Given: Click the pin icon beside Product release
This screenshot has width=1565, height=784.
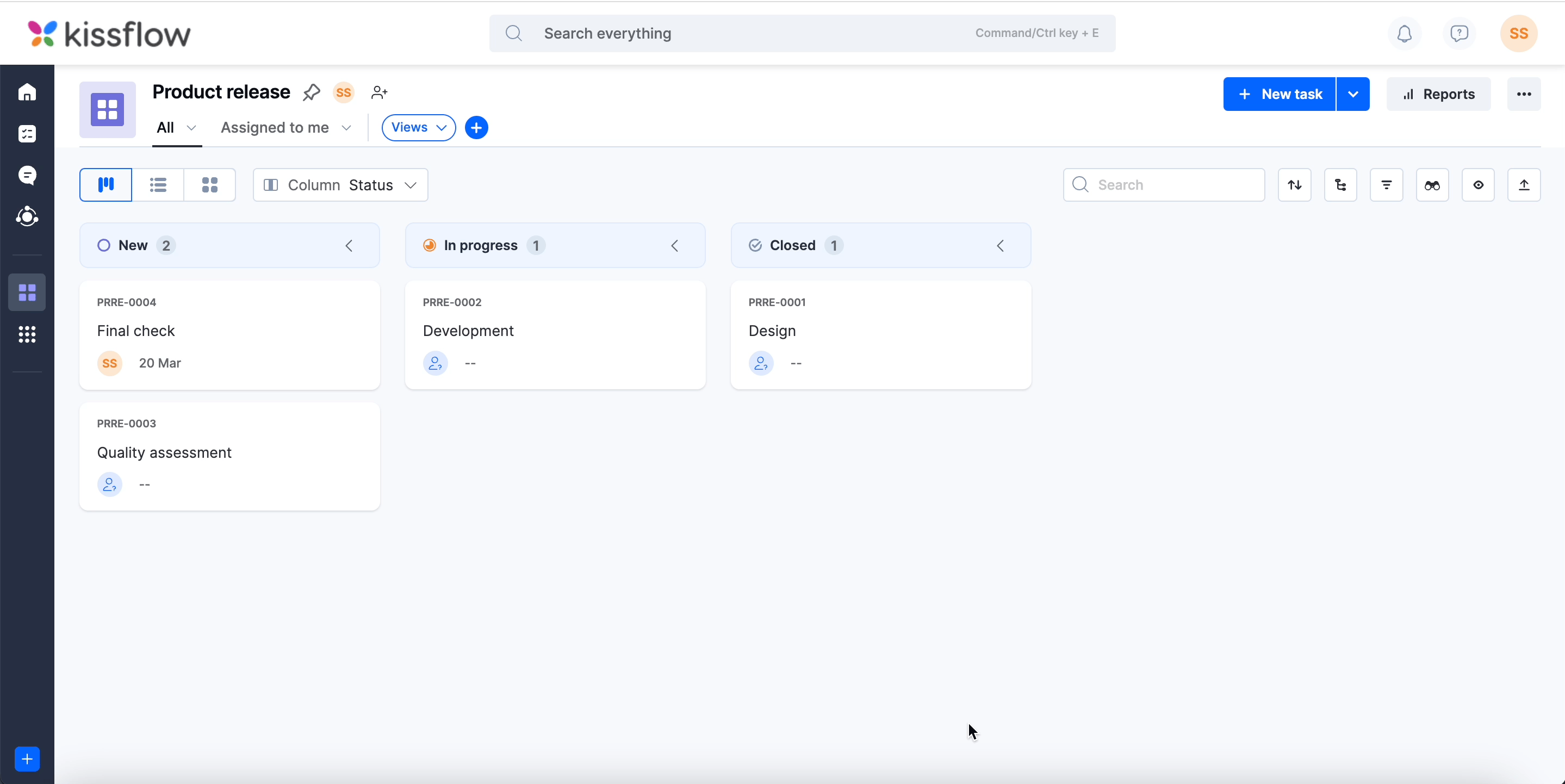Looking at the screenshot, I should point(311,92).
